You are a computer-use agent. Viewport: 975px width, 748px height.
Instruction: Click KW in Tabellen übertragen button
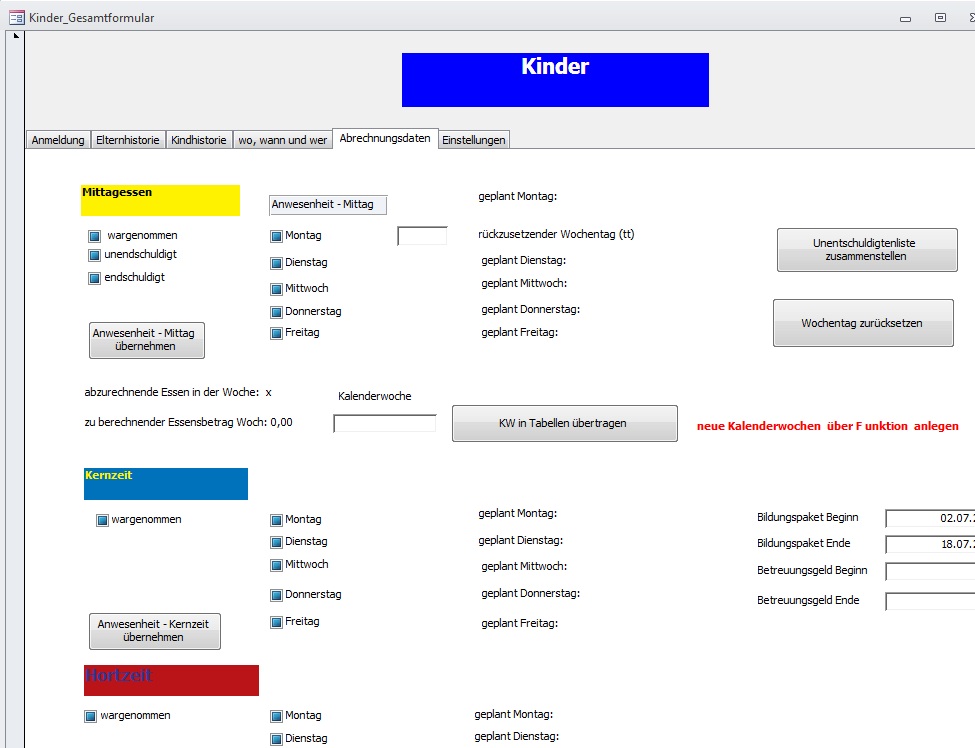pyautogui.click(x=564, y=423)
